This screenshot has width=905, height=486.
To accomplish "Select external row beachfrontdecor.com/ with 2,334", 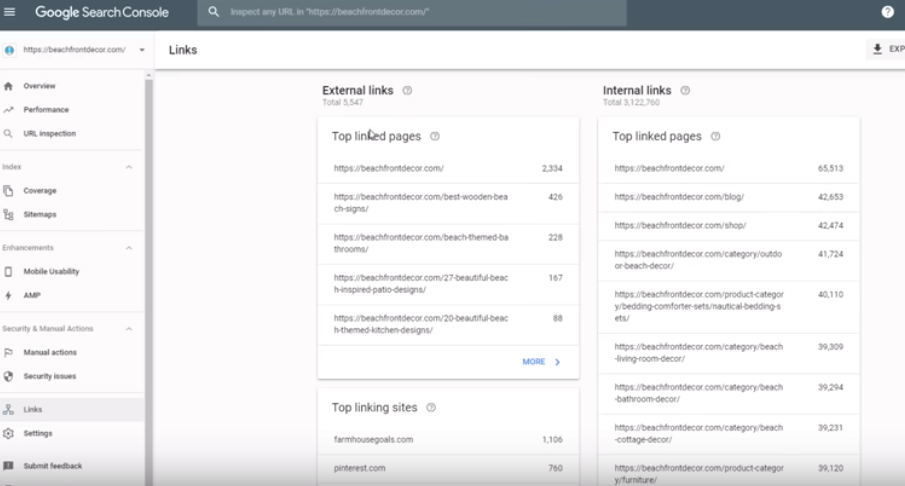I will coord(448,169).
